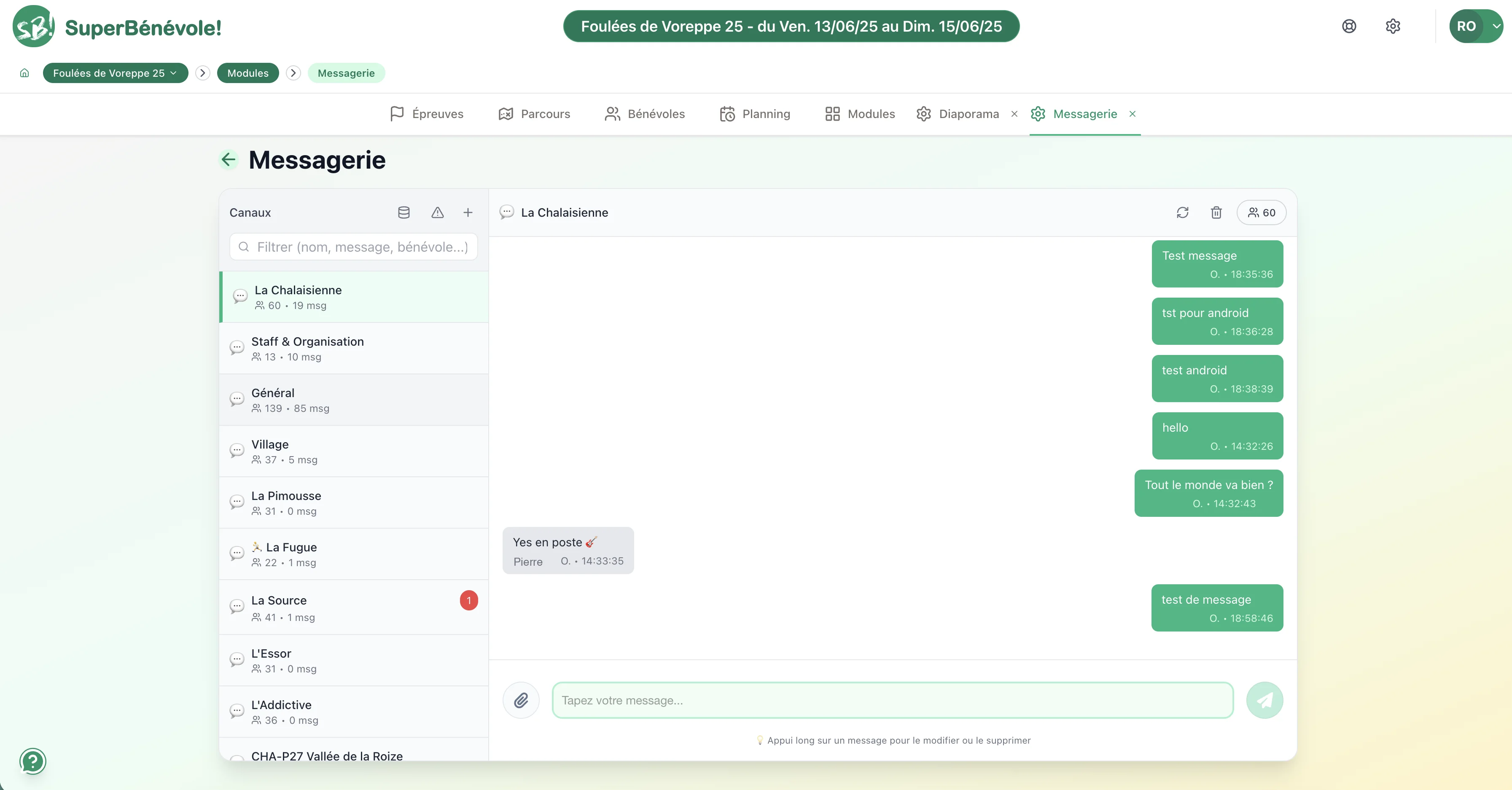
Task: Click the 'Yes en poste' reply from Pierre
Action: click(x=568, y=551)
